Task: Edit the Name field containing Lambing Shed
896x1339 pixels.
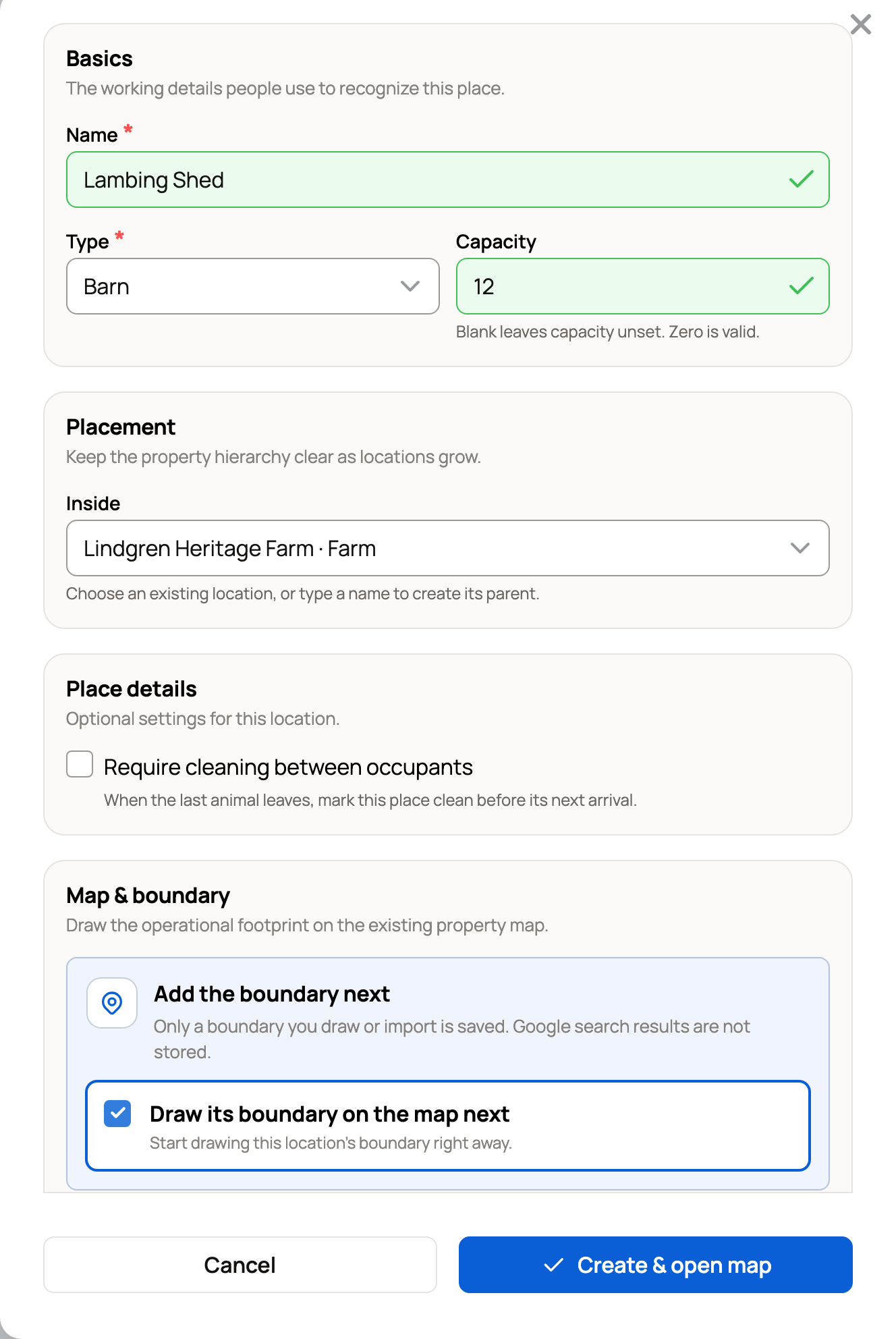Action: (448, 180)
